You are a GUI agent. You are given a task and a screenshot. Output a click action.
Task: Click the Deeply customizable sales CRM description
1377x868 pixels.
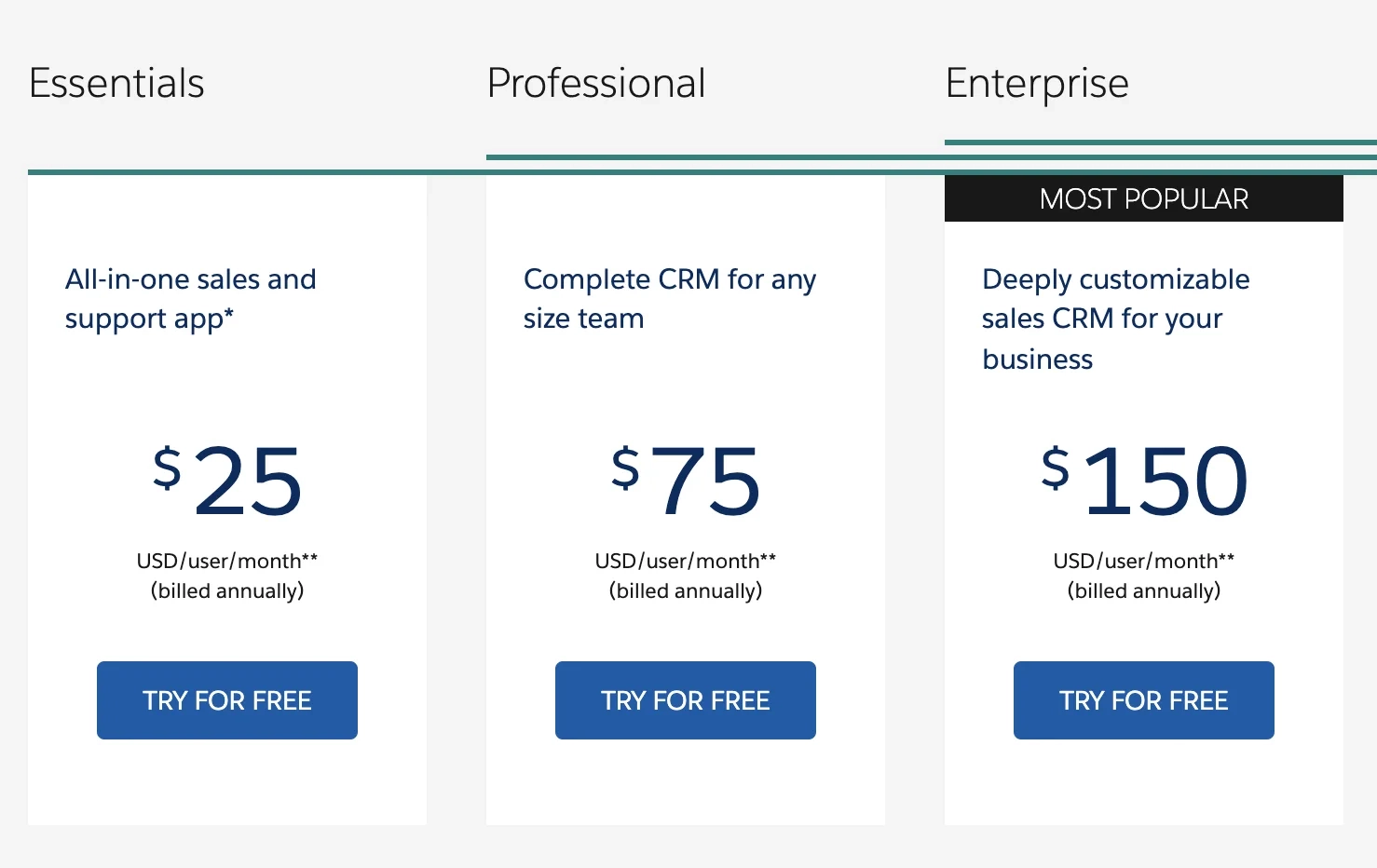point(1115,319)
